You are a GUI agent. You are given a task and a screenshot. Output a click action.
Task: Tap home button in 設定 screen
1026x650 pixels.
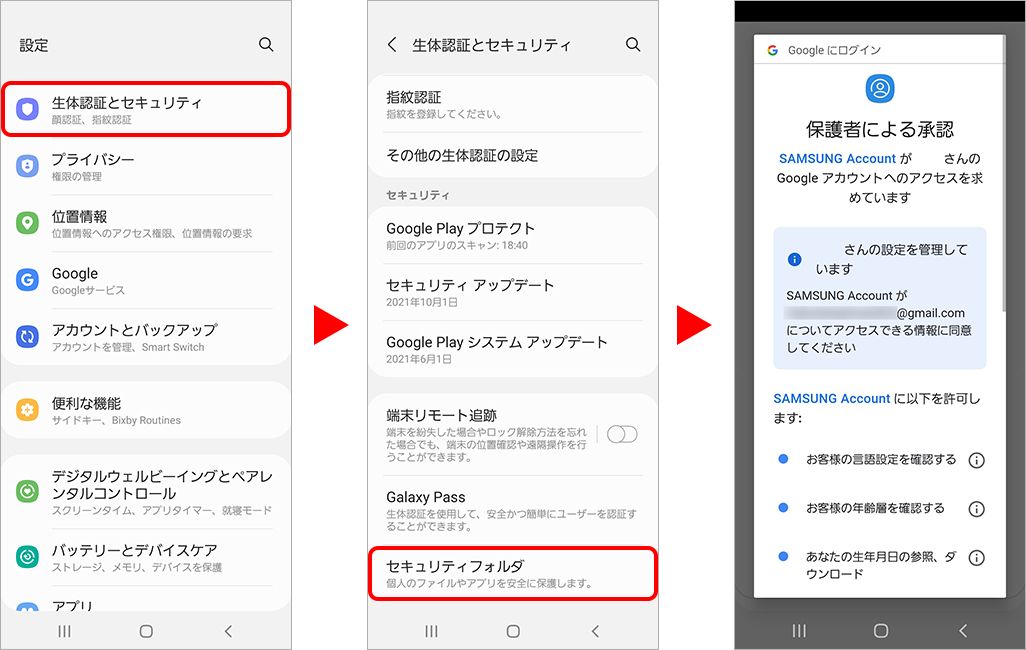point(146,631)
